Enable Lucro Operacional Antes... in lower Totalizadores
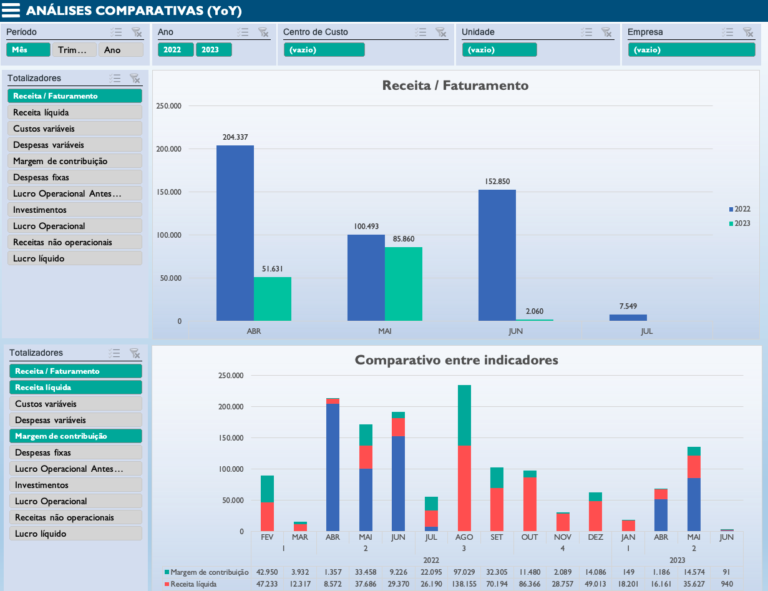The image size is (768, 591). tap(75, 469)
